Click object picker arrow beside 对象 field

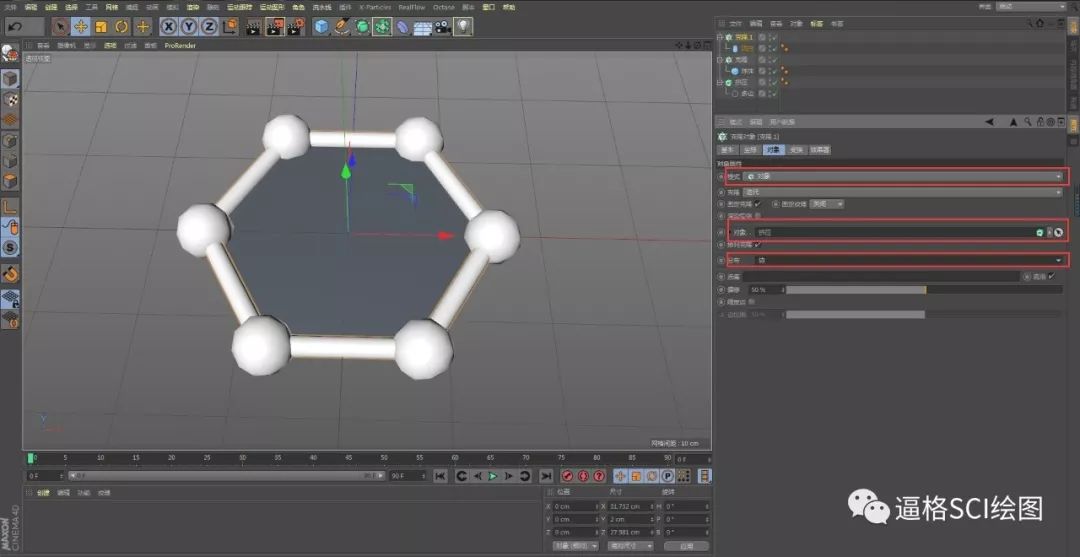point(1058,233)
